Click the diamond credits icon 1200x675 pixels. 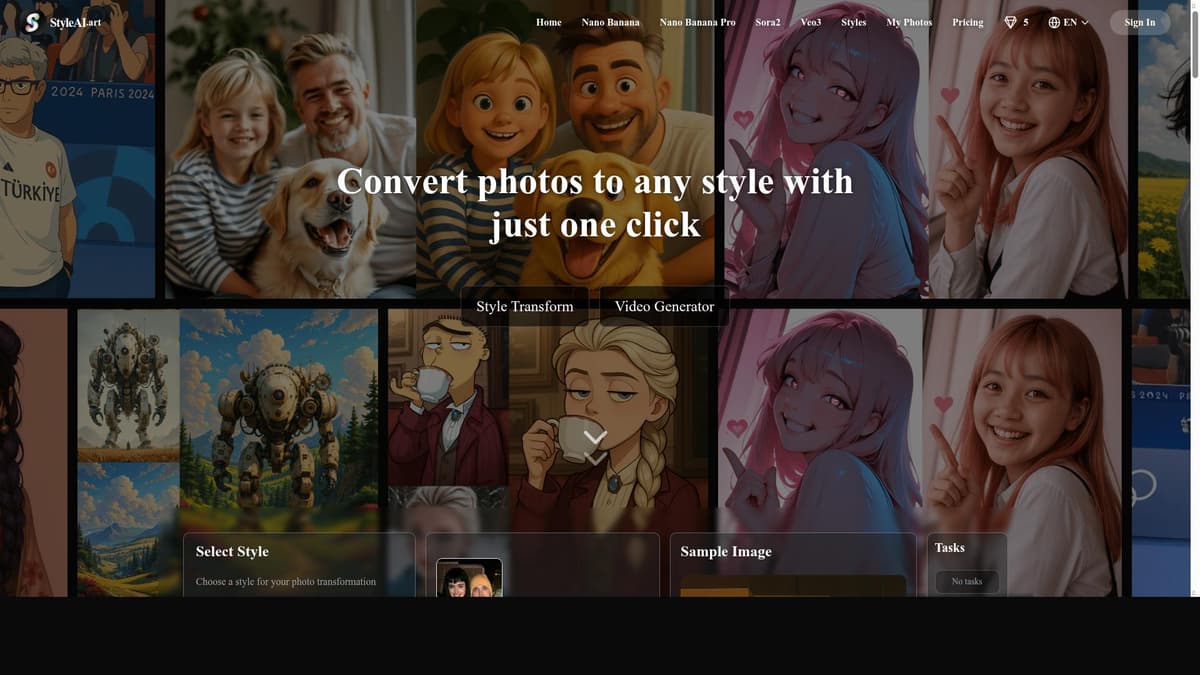[1009, 21]
